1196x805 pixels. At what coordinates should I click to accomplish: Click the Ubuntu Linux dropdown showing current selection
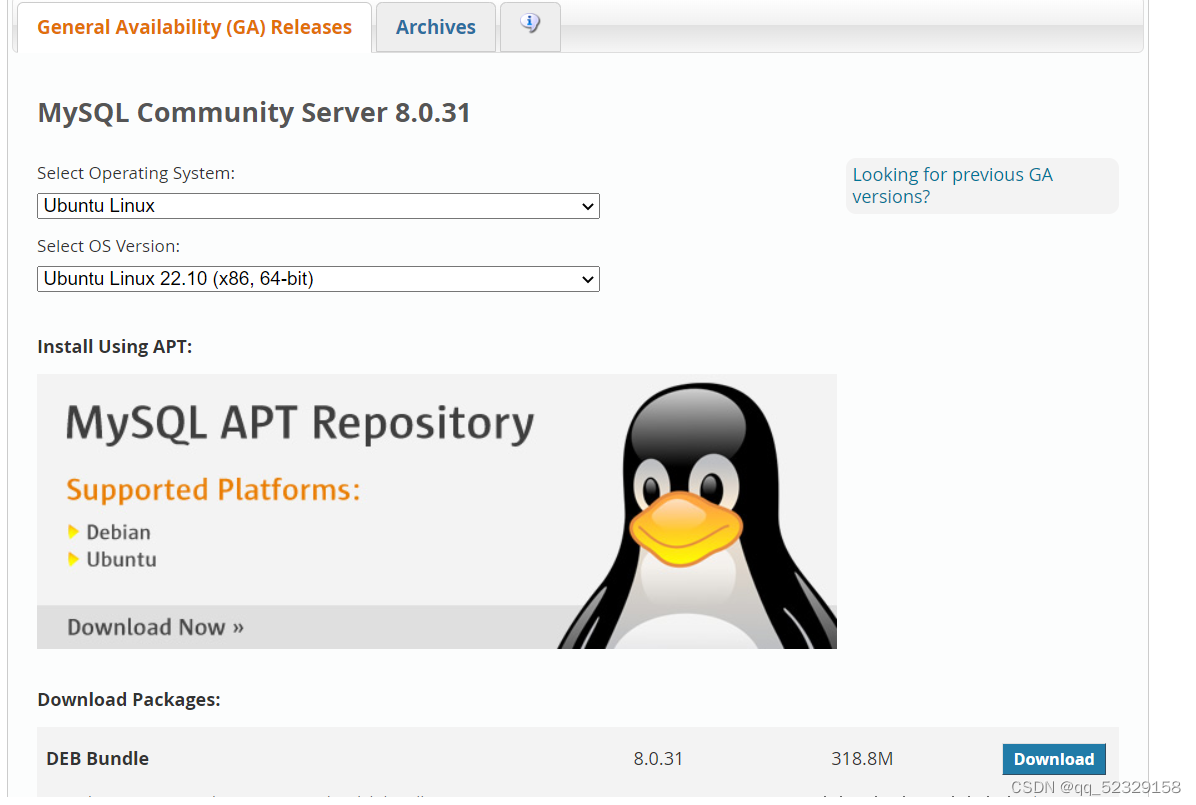tap(318, 206)
